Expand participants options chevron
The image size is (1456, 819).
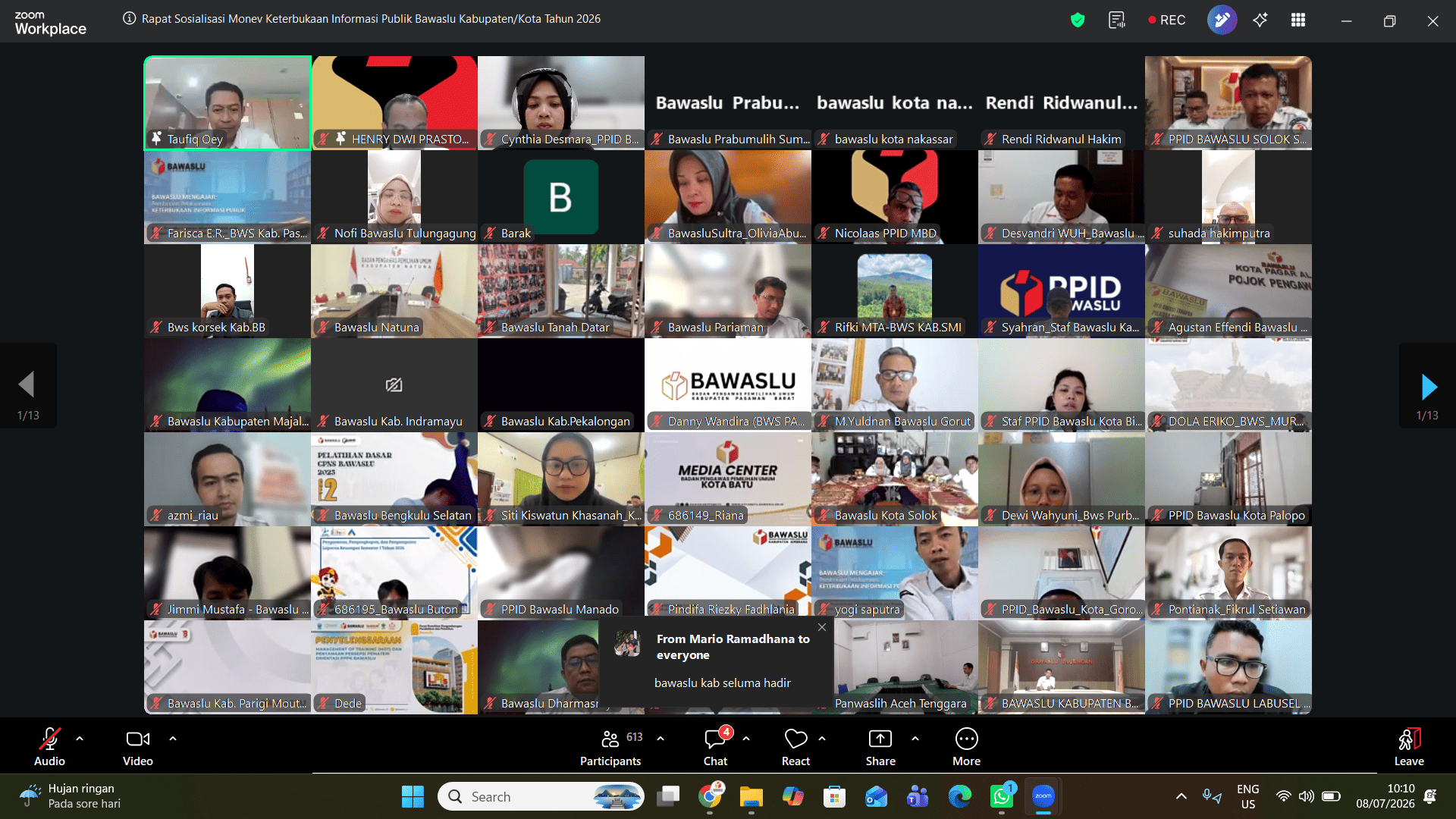pos(661,738)
